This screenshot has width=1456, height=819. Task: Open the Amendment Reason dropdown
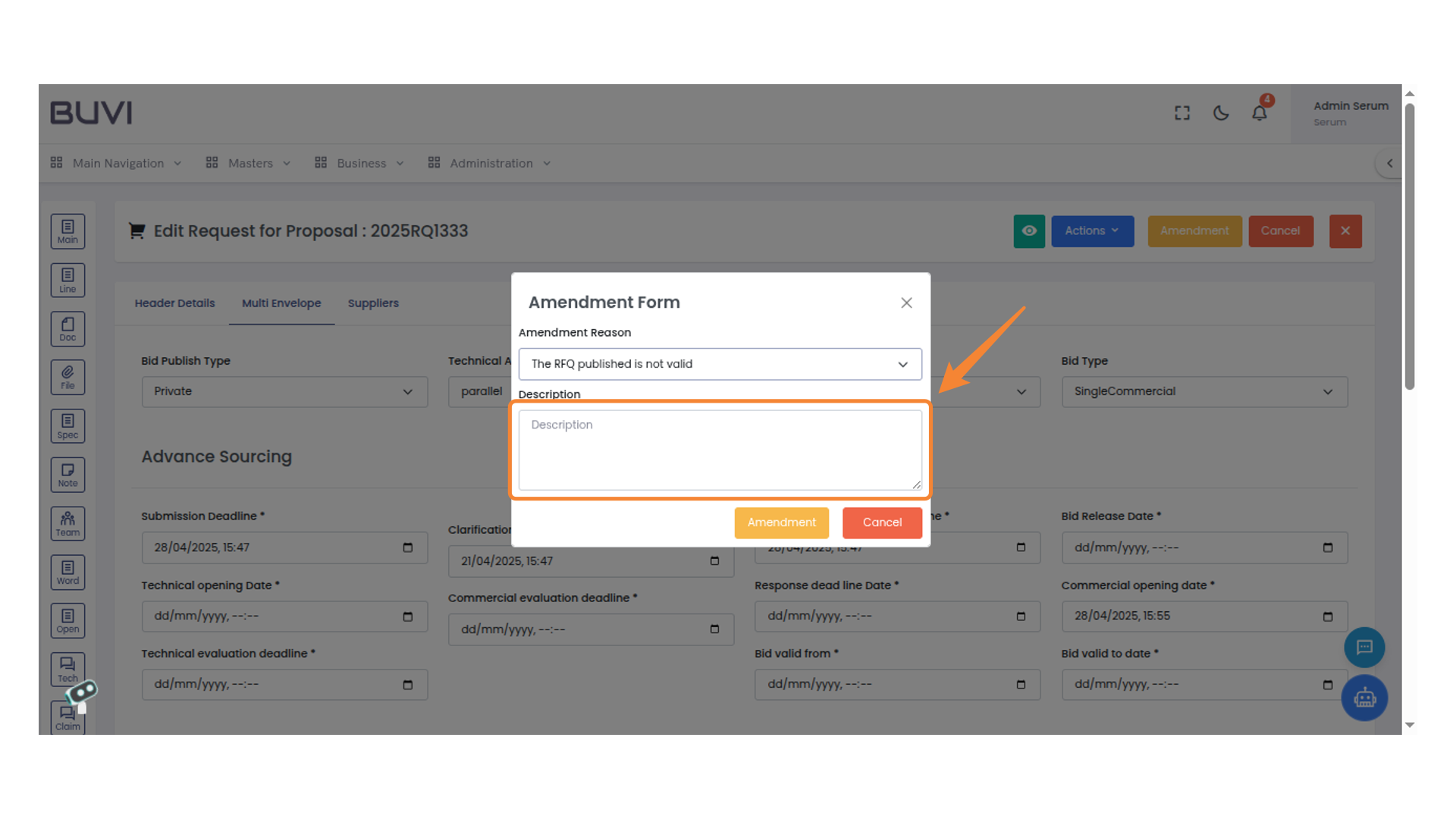[719, 364]
